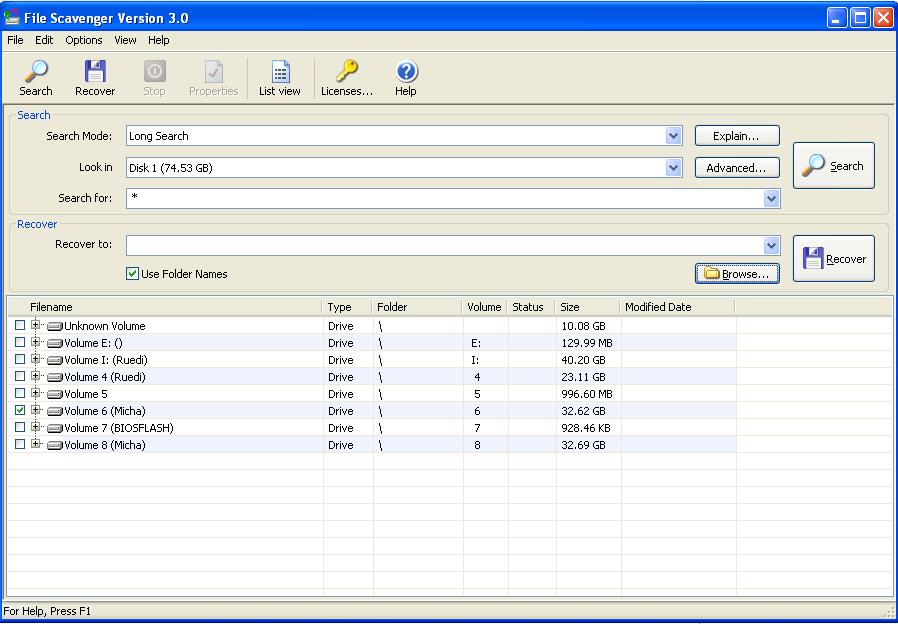The image size is (898, 624).
Task: Sort by the Modified Date column header
Action: pyautogui.click(x=678, y=307)
